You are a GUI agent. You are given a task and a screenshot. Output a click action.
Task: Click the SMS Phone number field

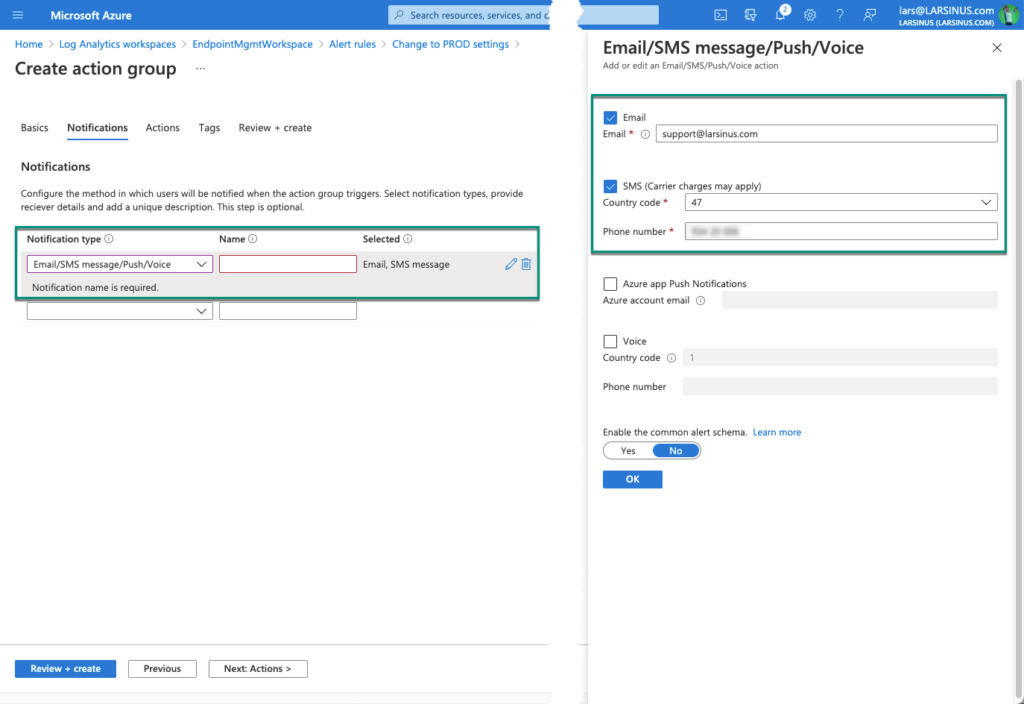840,231
